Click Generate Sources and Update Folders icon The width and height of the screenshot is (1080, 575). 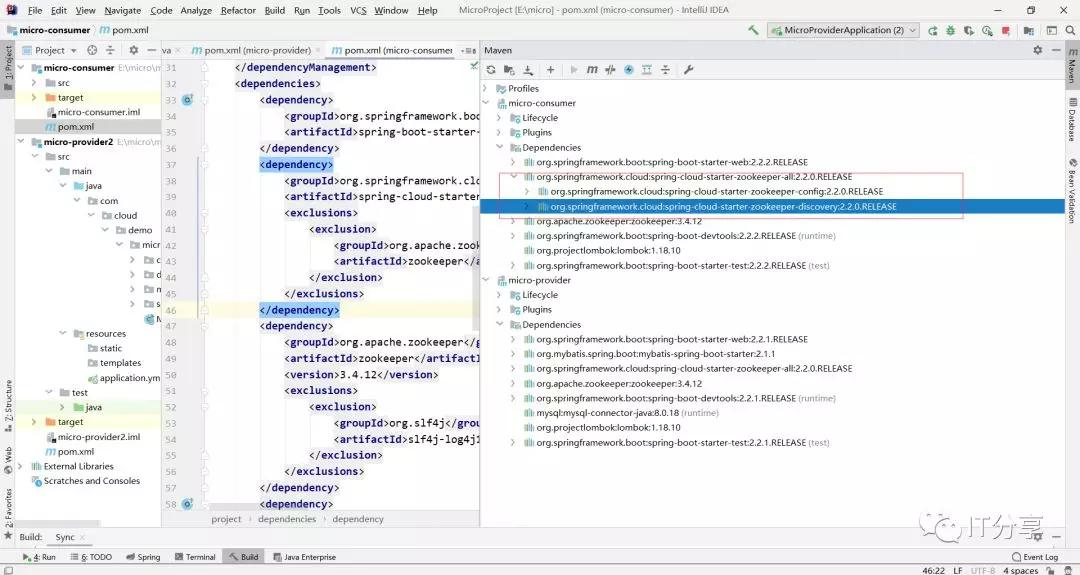pos(509,70)
